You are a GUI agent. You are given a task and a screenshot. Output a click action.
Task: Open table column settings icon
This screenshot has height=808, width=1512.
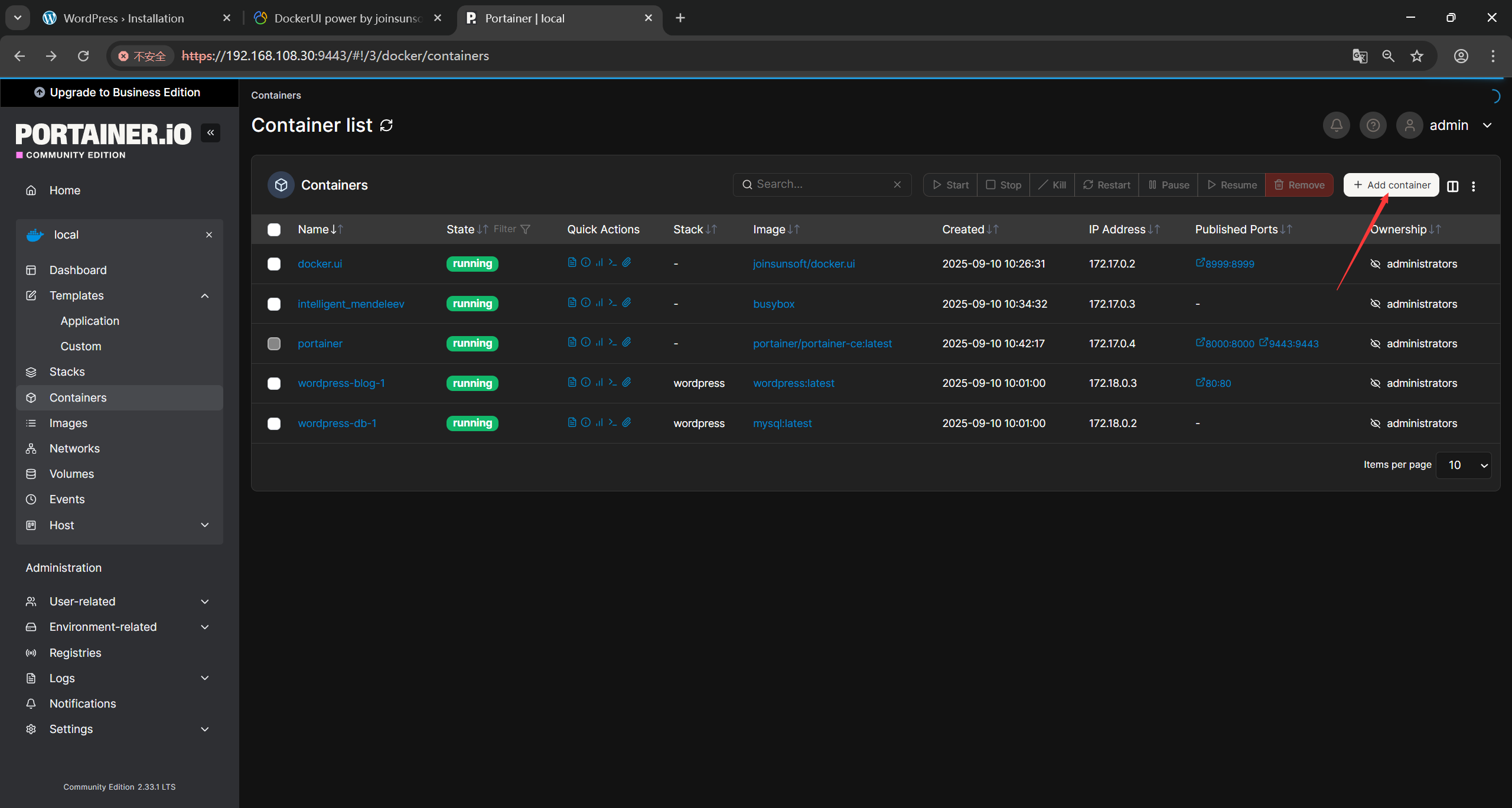(x=1452, y=186)
